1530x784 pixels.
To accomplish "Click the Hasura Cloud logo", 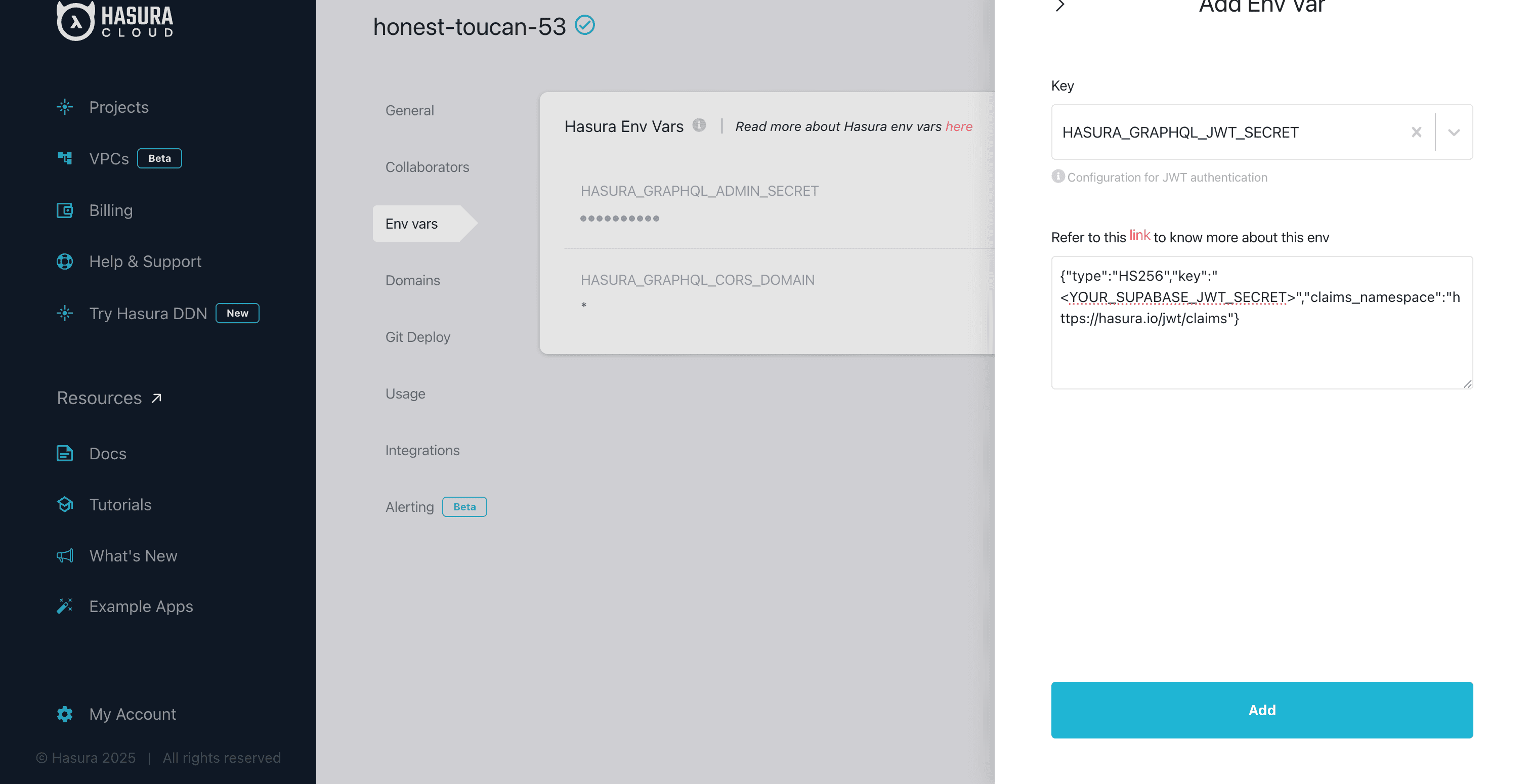I will tap(114, 21).
